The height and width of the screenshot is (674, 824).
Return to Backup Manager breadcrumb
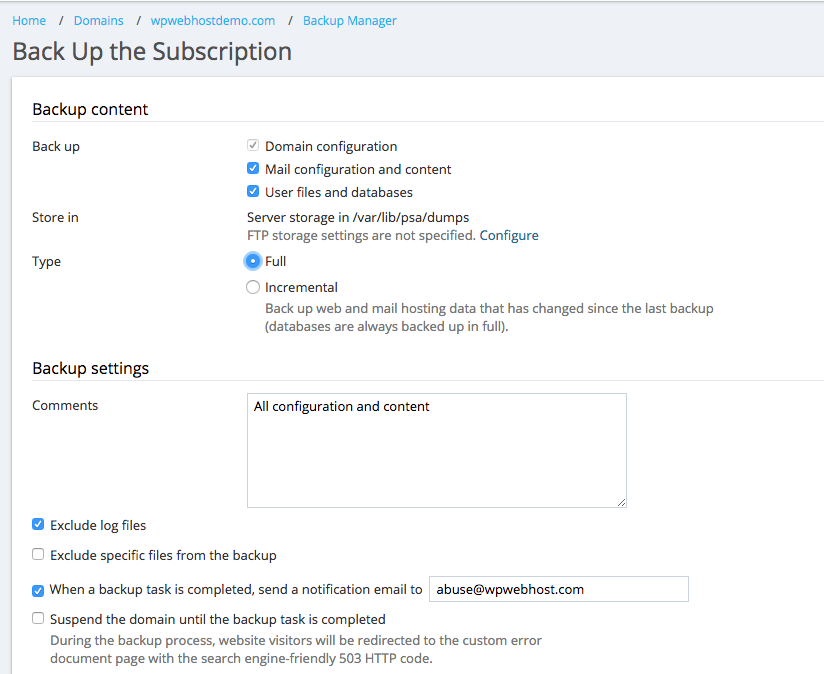tap(349, 20)
